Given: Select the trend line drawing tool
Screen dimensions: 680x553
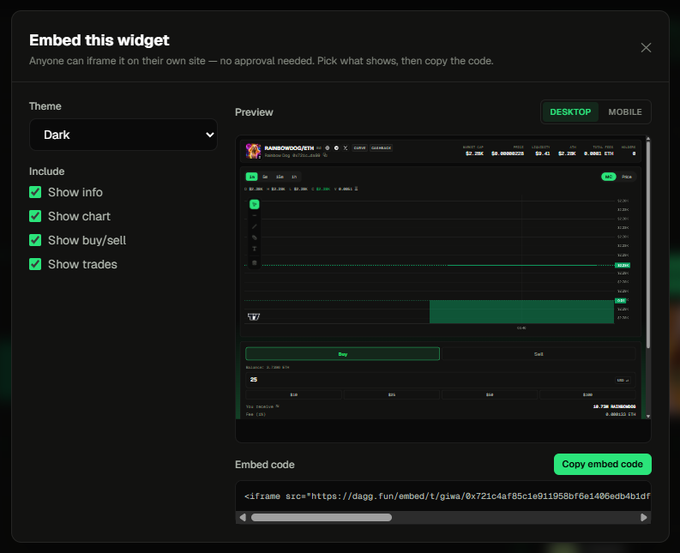Looking at the screenshot, I should pos(254,226).
